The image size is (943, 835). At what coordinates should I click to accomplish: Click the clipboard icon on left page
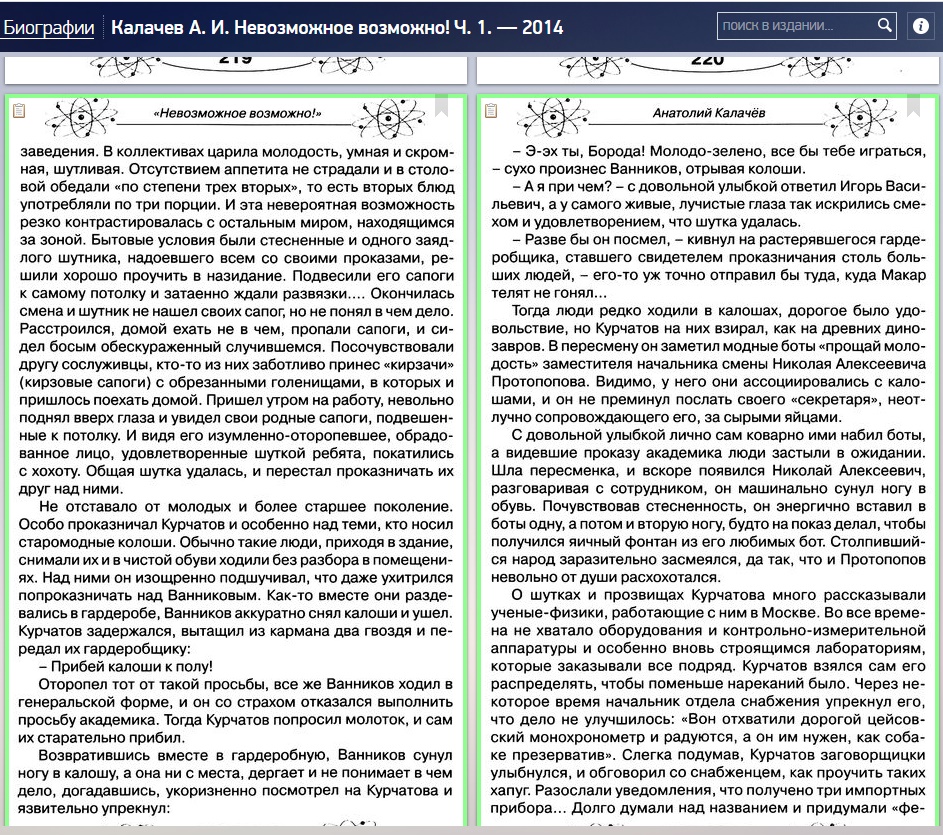19,111
